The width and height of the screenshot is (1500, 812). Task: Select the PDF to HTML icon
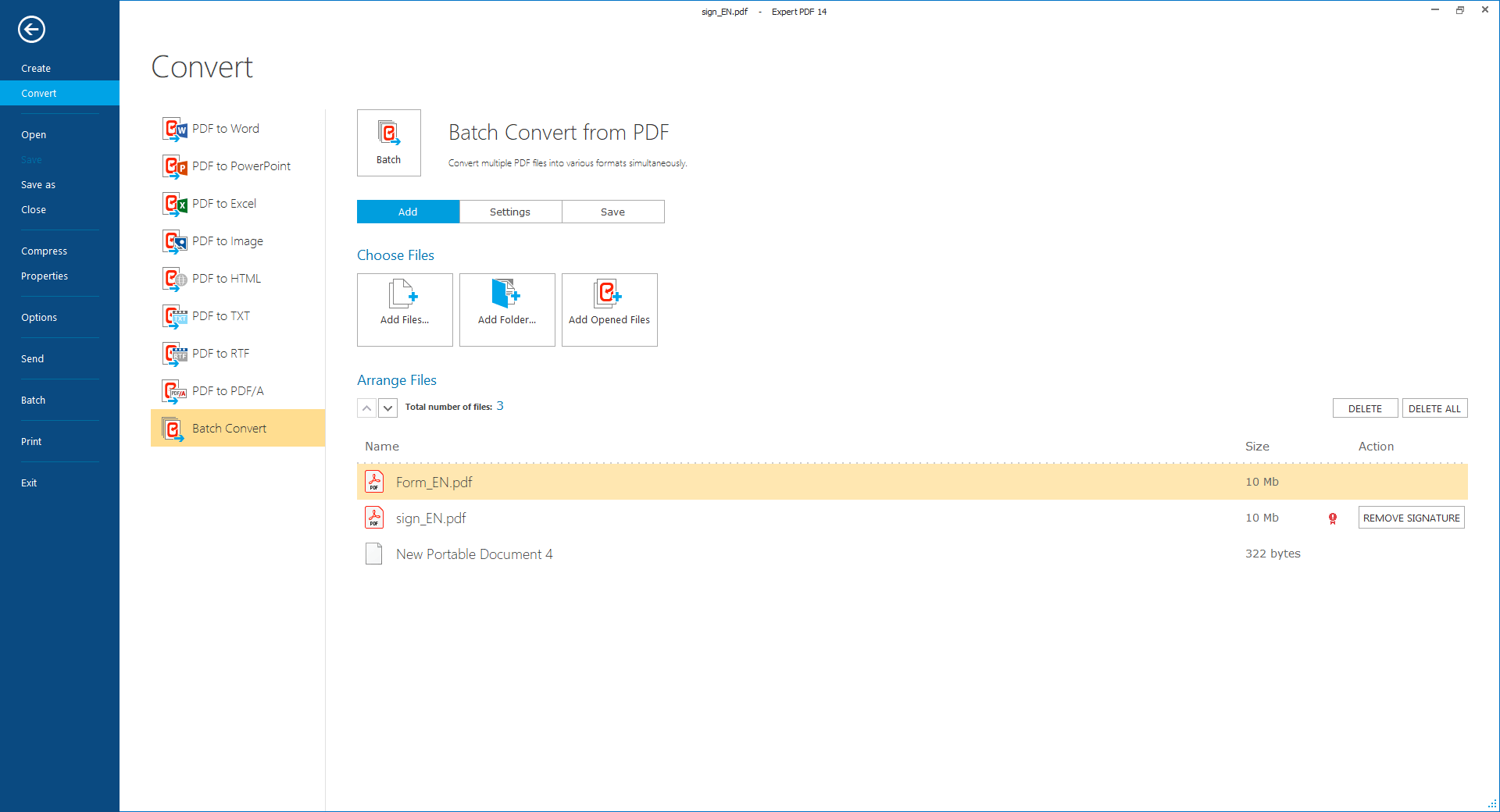click(x=174, y=279)
